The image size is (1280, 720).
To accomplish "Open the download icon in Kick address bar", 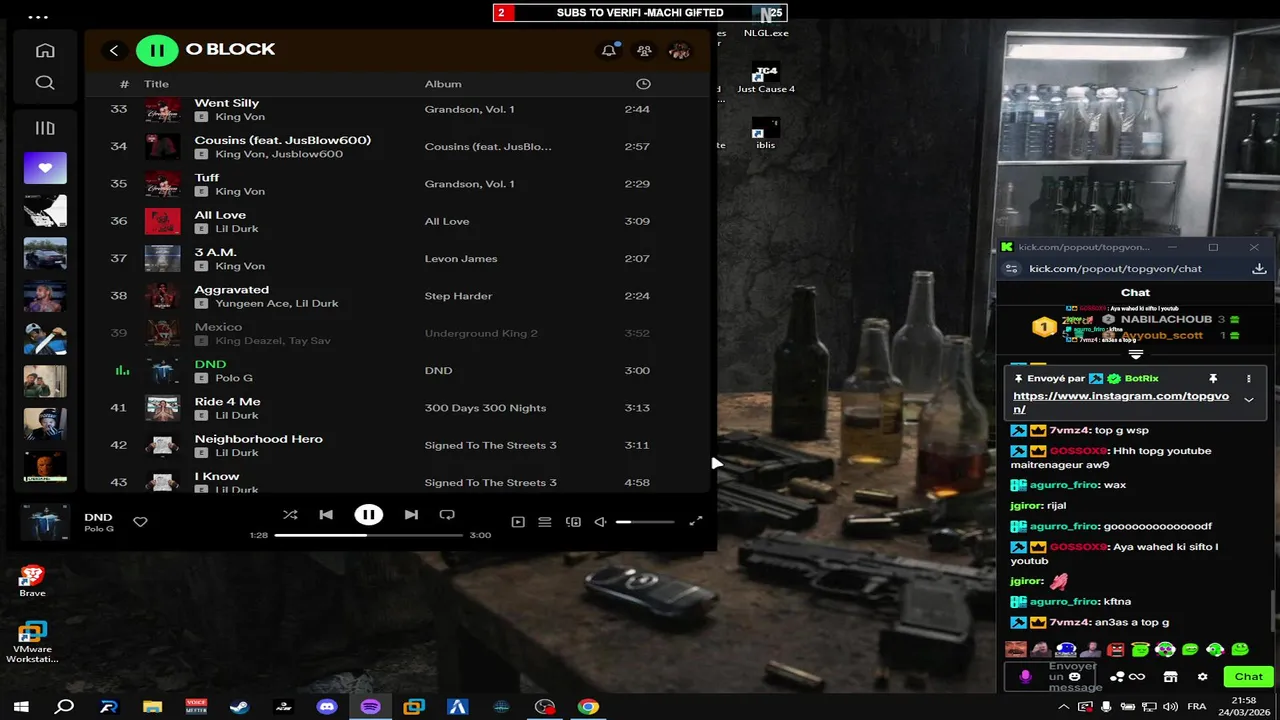I will point(1259,269).
